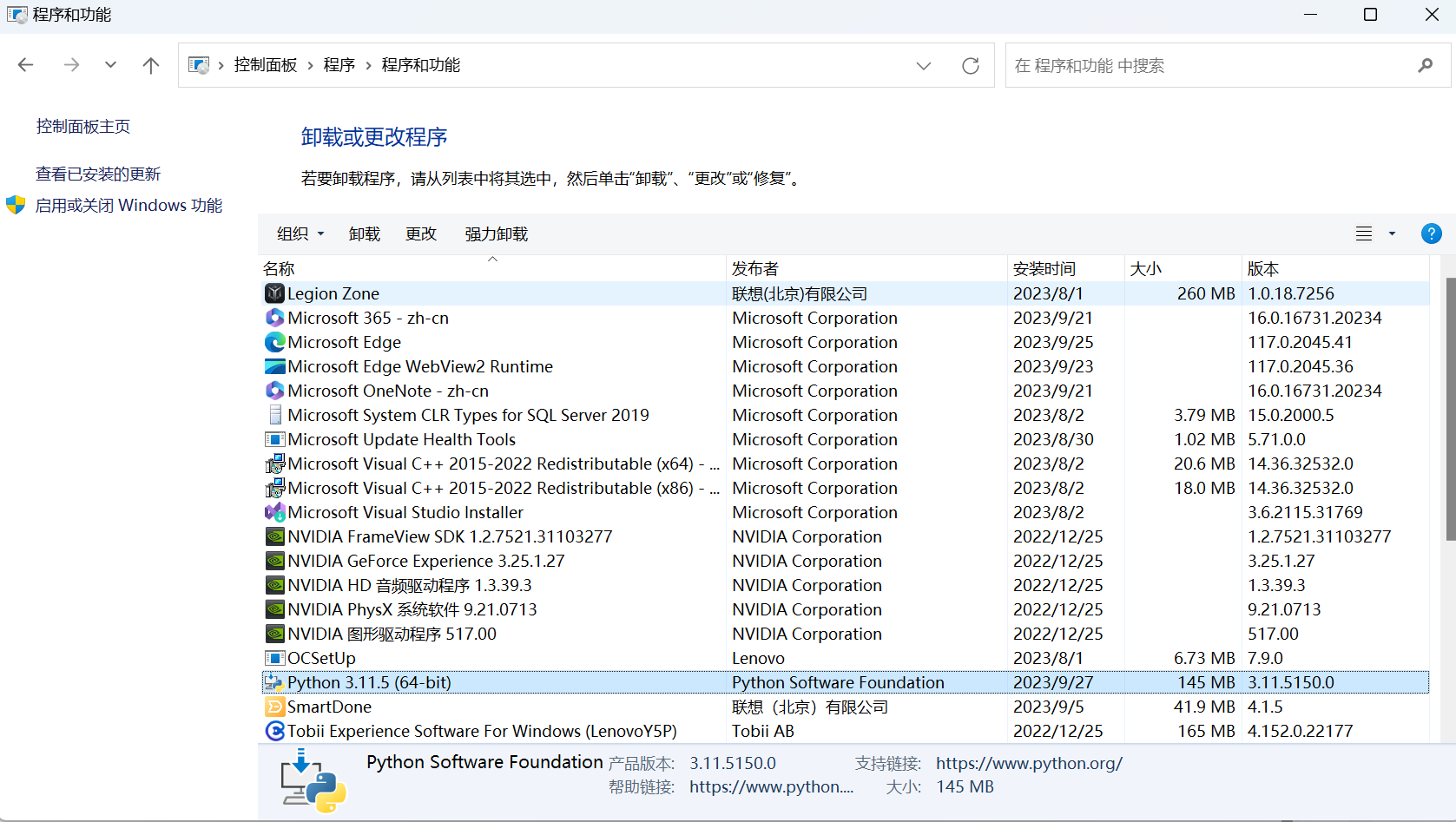Image resolution: width=1456 pixels, height=822 pixels.
Task: Click the Lenovo publisher cell for OCSetUp
Action: [x=758, y=658]
